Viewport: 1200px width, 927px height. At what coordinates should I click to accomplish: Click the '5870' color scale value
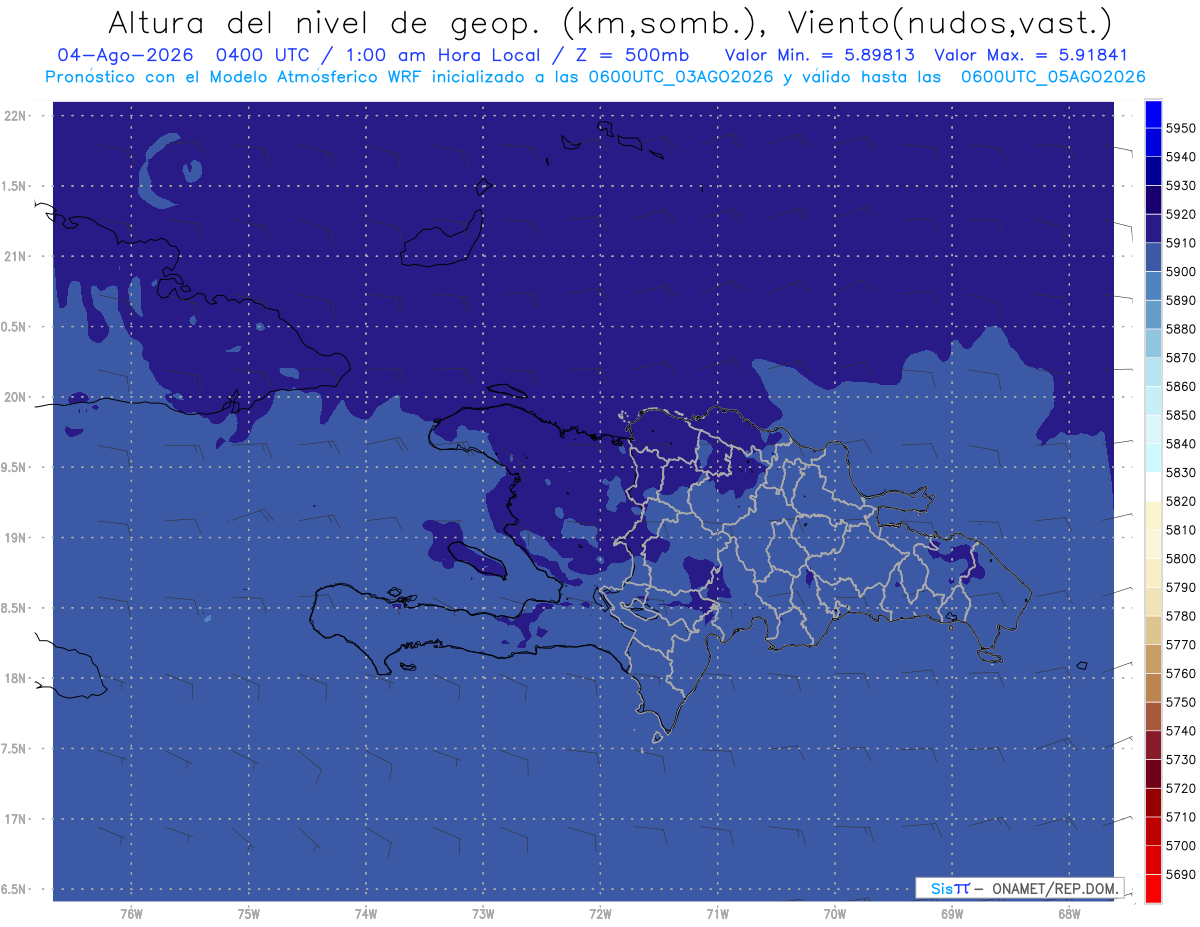tap(1180, 358)
